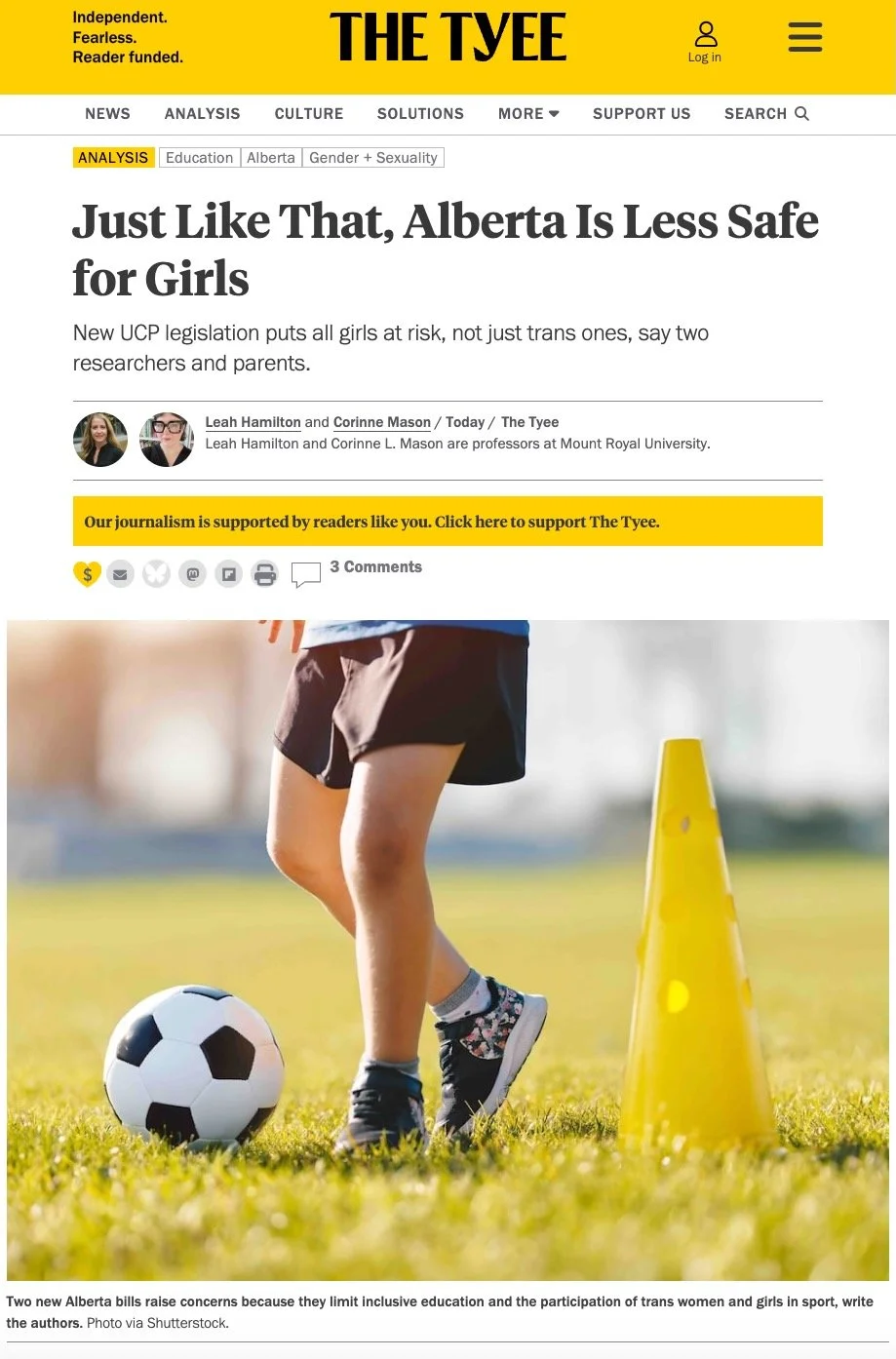Print the article with printer icon

tap(264, 574)
